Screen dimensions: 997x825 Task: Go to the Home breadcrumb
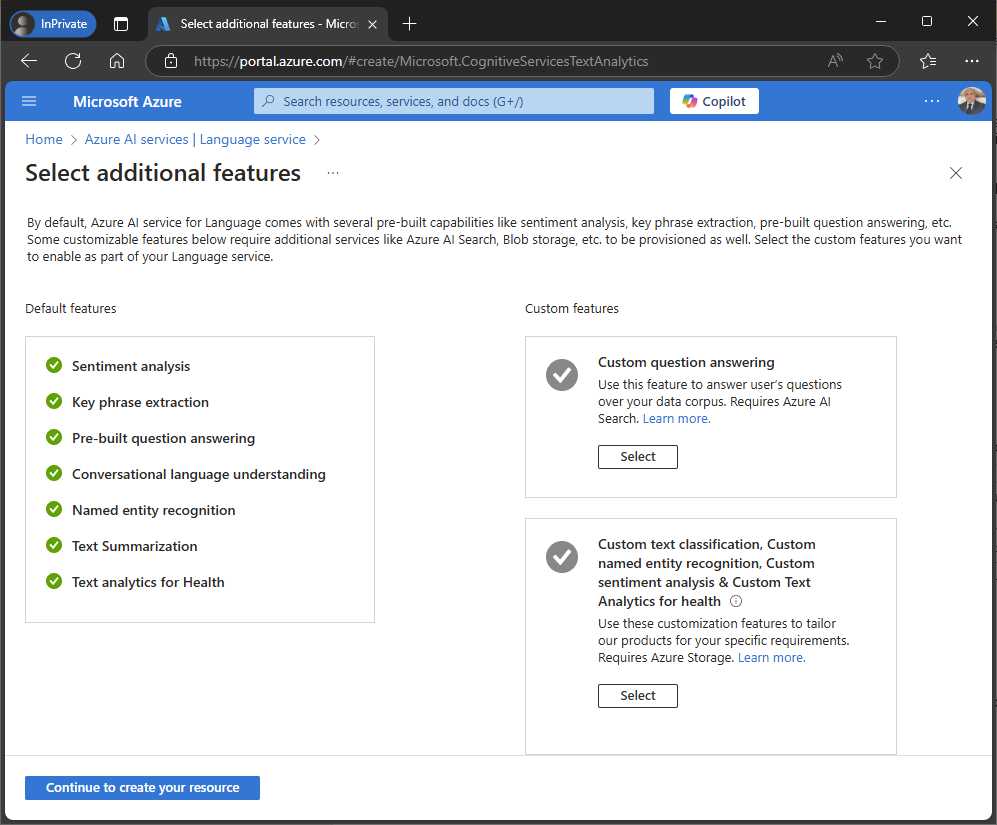click(44, 139)
